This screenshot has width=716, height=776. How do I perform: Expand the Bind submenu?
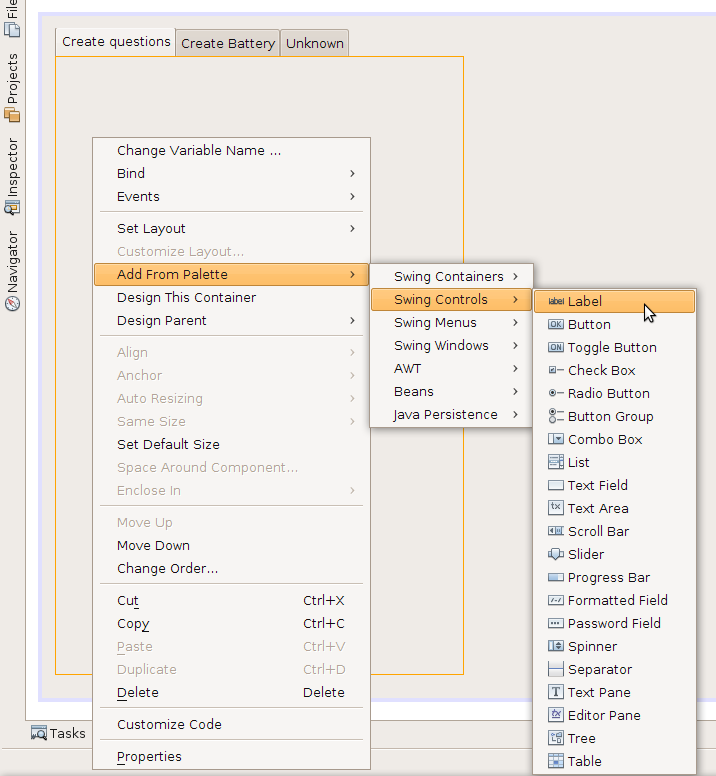(x=231, y=173)
